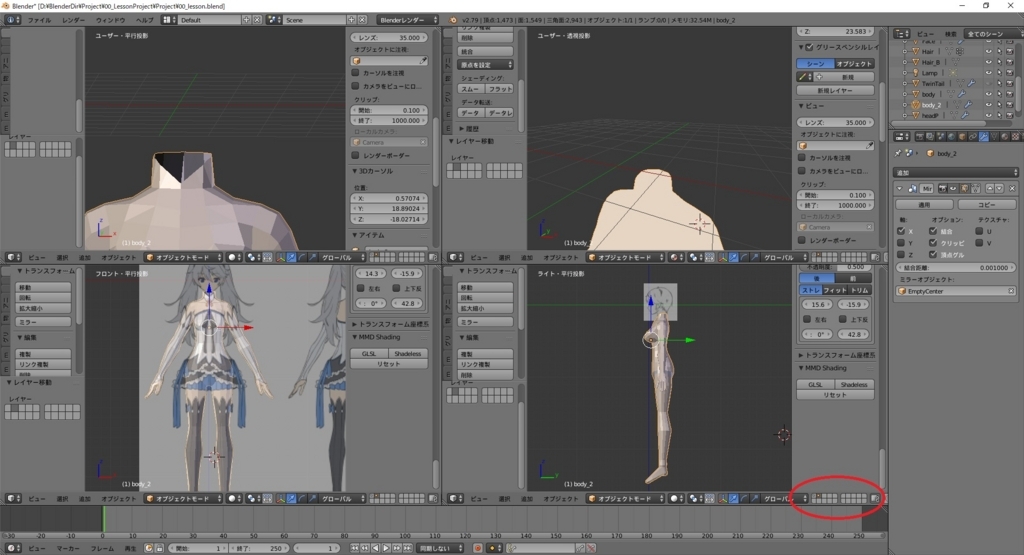Click the Blender logo in the info header
Screen dimensions: 1024x555
pos(453,20)
